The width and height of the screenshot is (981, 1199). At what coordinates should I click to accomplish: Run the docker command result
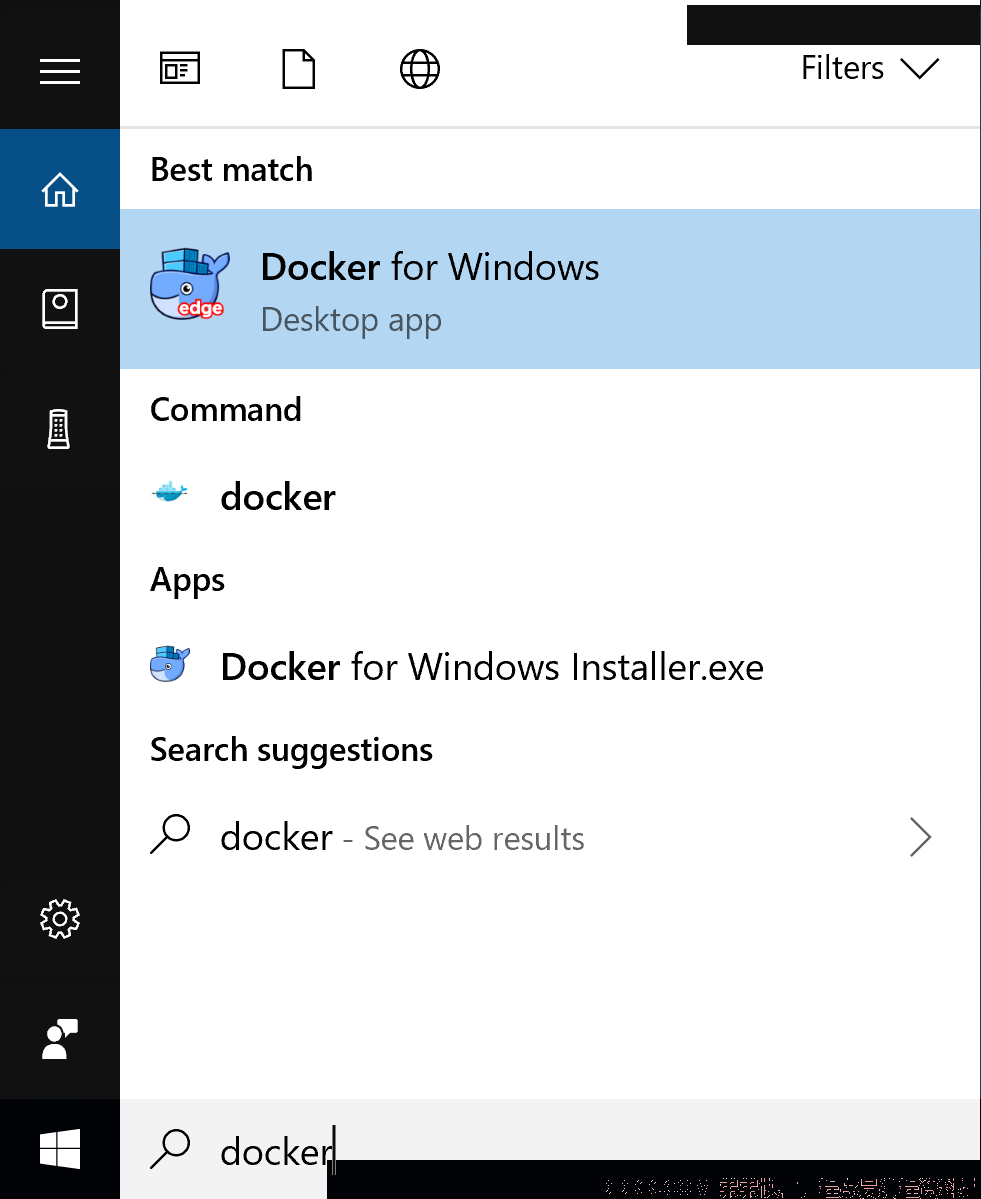coord(551,497)
